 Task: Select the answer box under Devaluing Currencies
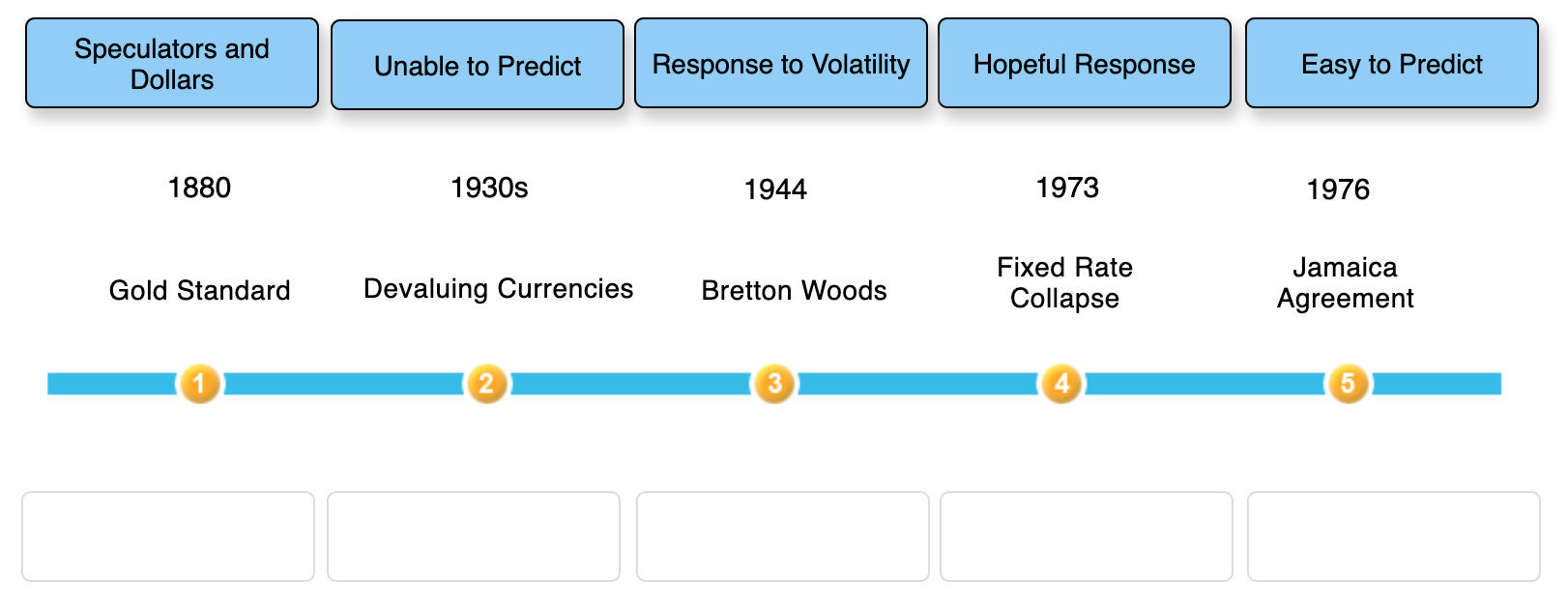[x=474, y=537]
